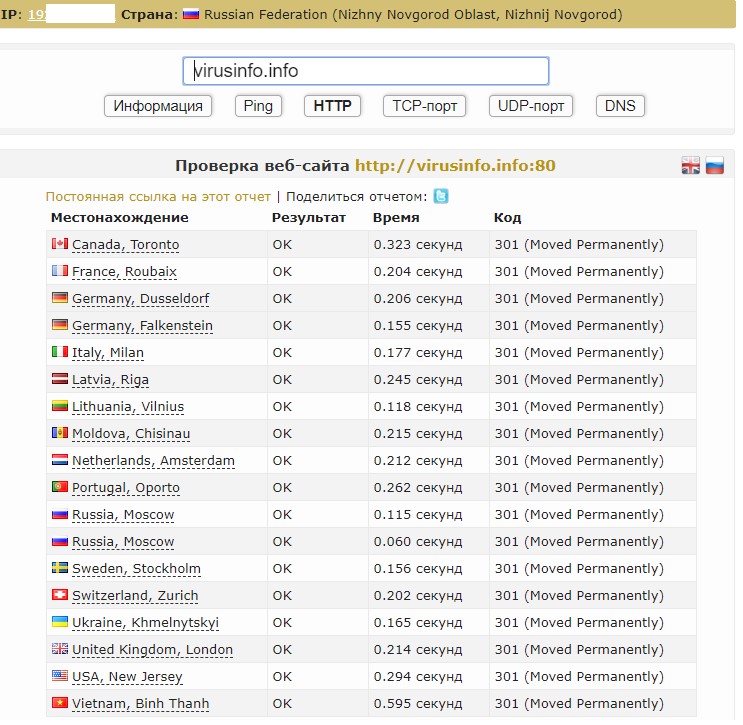Open Italy, Milan location link
This screenshot has width=743, height=725.
point(108,353)
